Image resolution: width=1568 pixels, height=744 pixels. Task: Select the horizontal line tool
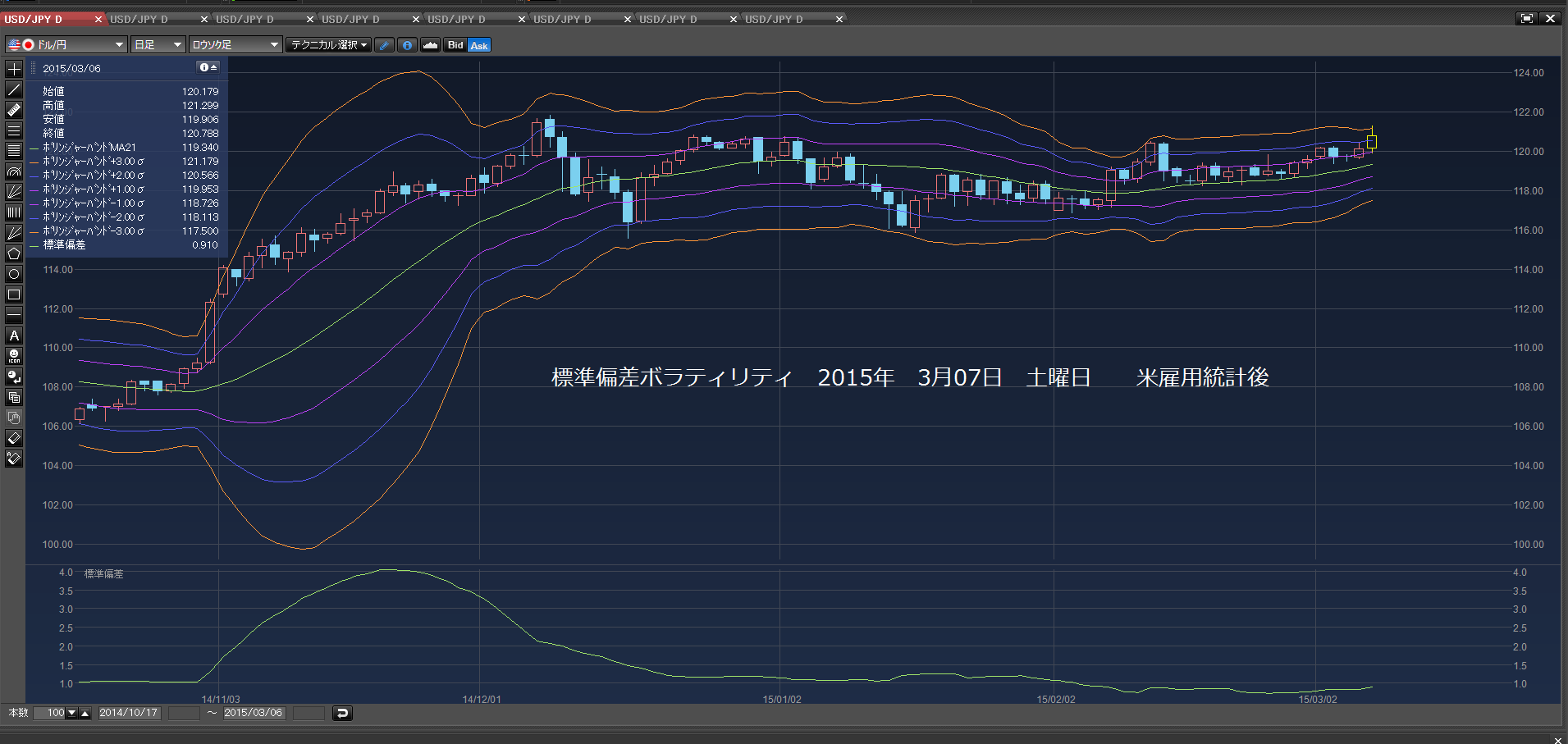(14, 315)
